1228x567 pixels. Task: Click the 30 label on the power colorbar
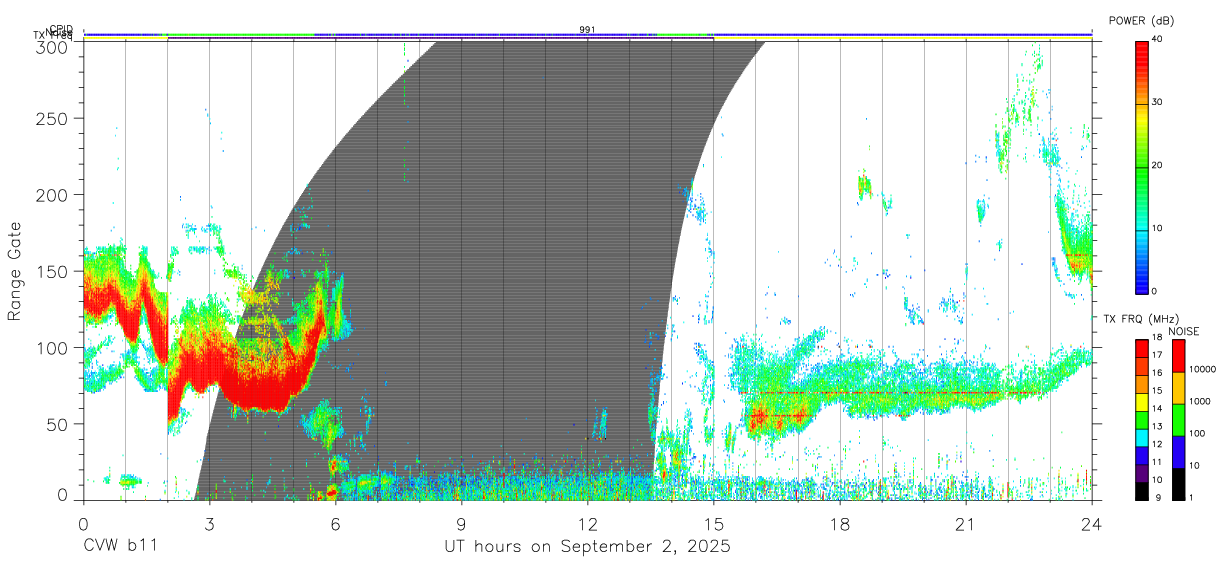(x=1157, y=102)
